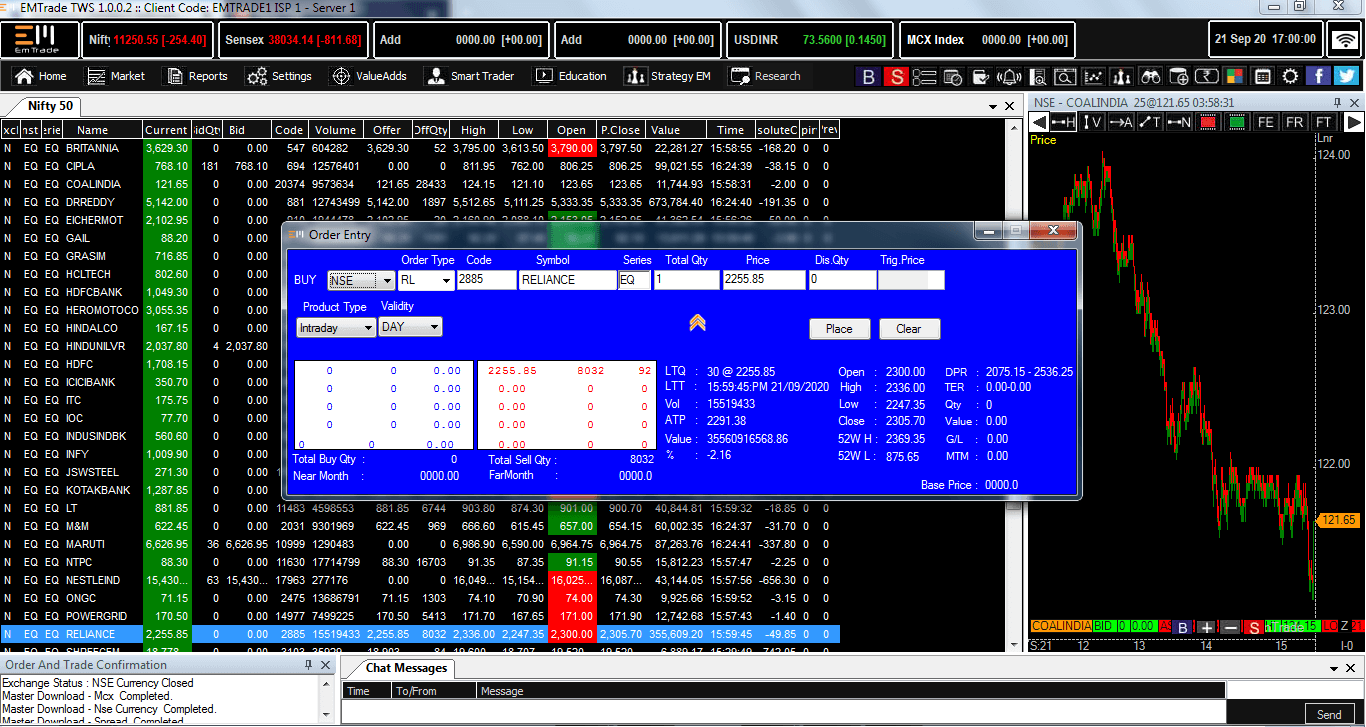The width and height of the screenshot is (1366, 727).
Task: Click the Price input field
Action: 763,280
